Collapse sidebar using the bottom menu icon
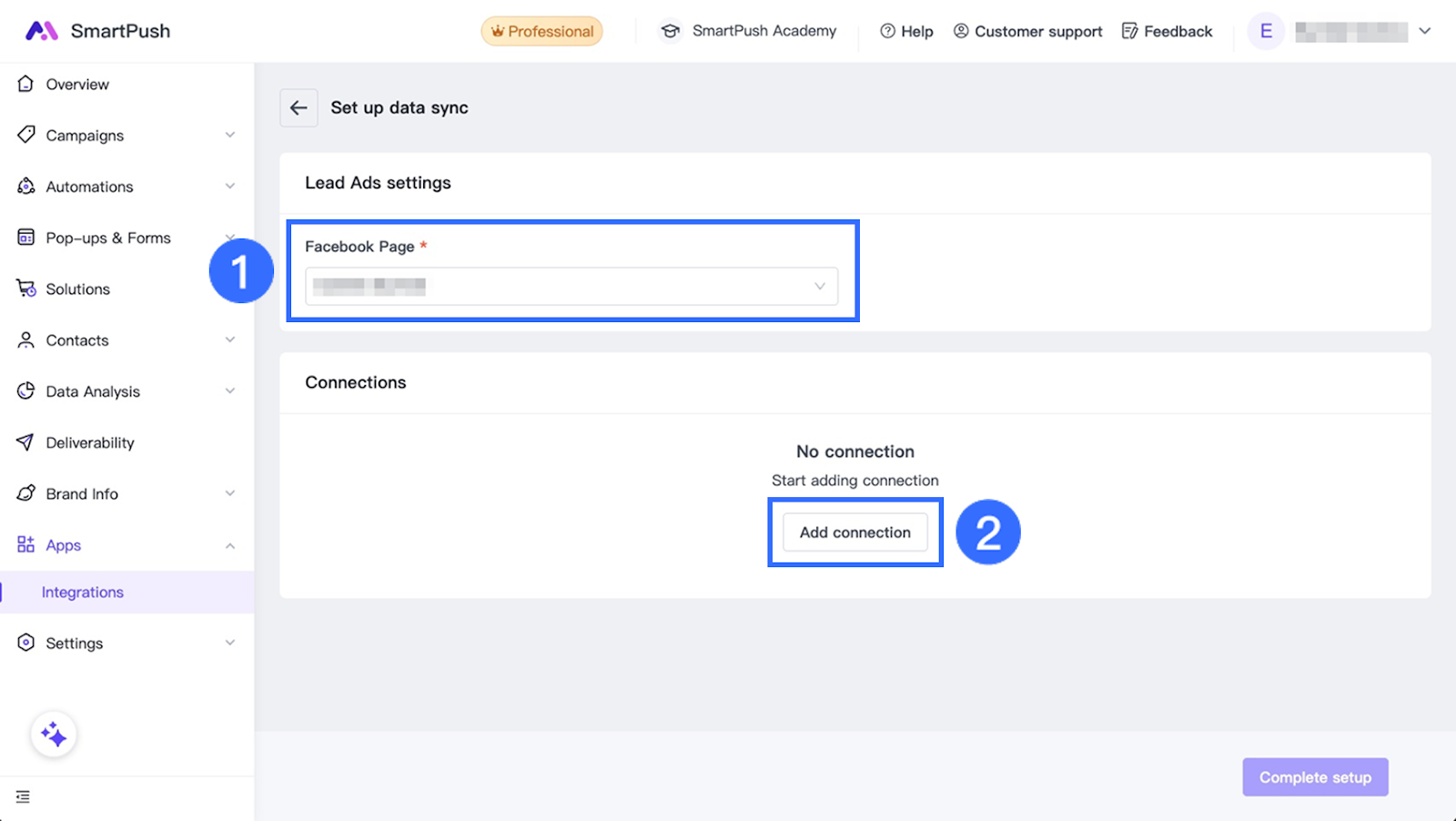1456x821 pixels. (23, 796)
